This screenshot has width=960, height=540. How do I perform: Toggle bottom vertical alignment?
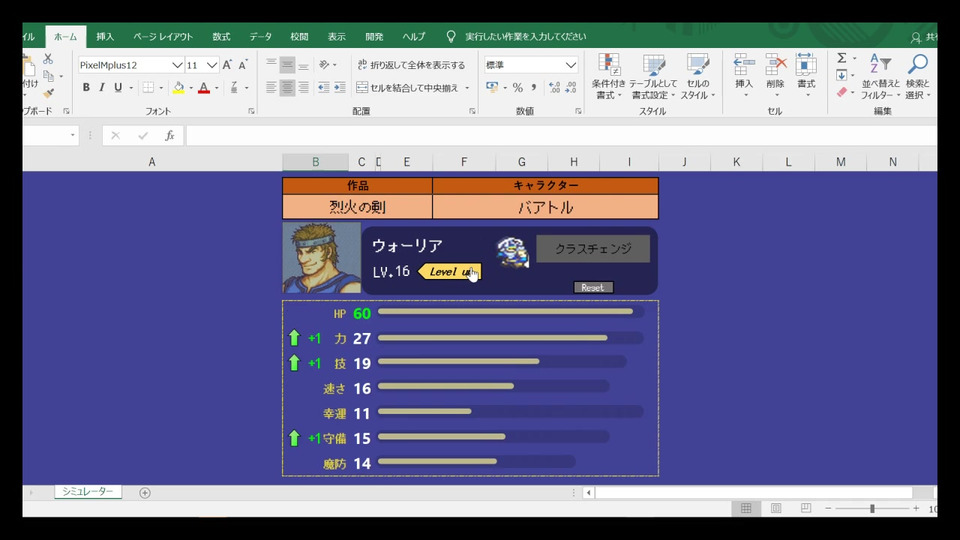[x=303, y=65]
